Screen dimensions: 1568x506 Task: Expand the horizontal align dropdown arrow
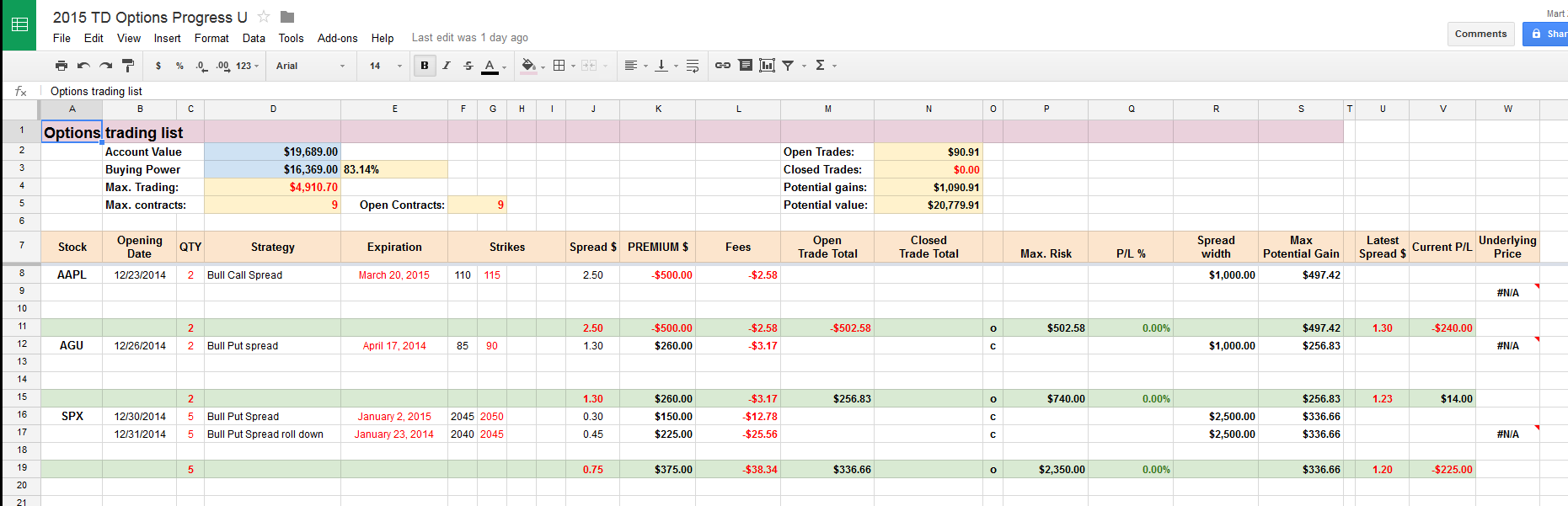pos(646,66)
